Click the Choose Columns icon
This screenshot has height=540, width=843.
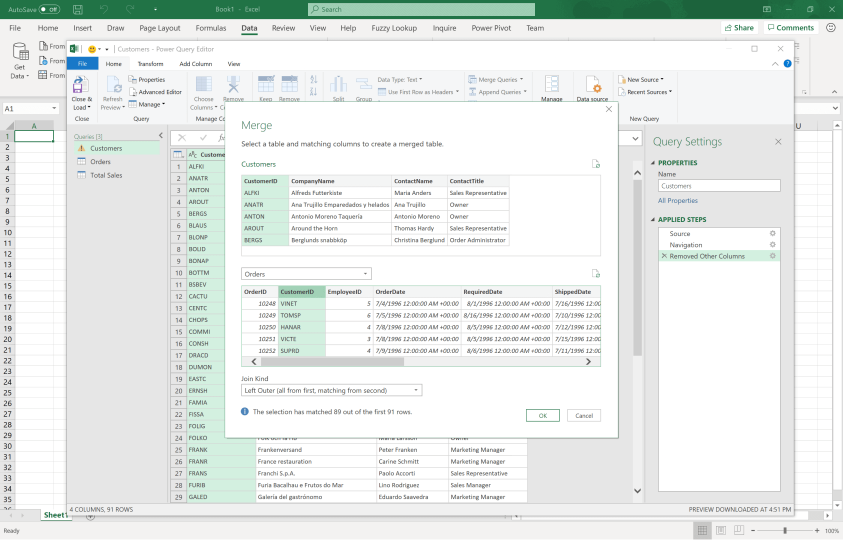tap(203, 85)
